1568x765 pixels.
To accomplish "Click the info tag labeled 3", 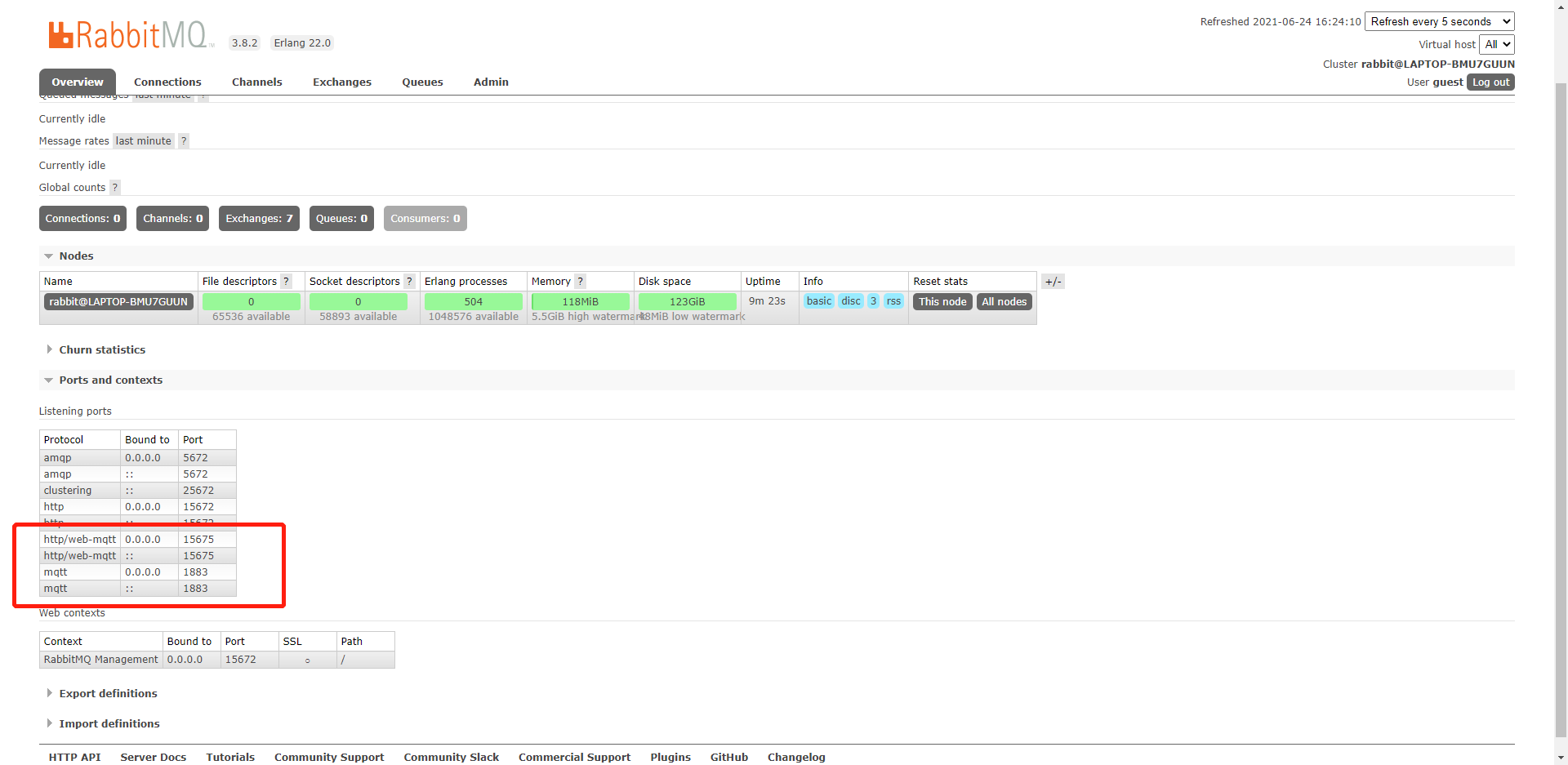I will [873, 301].
